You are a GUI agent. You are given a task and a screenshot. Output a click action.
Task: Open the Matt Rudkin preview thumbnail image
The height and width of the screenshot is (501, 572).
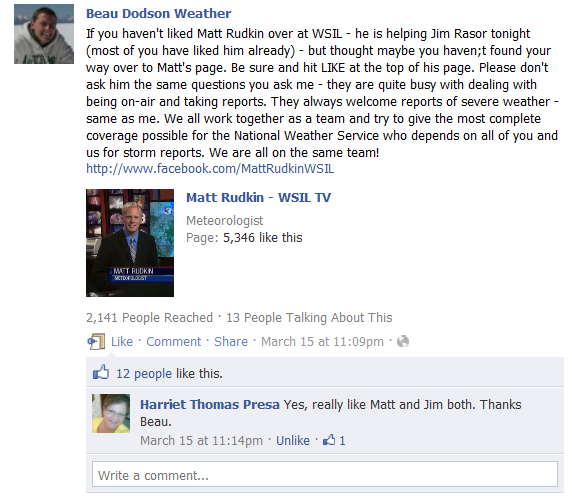[130, 243]
